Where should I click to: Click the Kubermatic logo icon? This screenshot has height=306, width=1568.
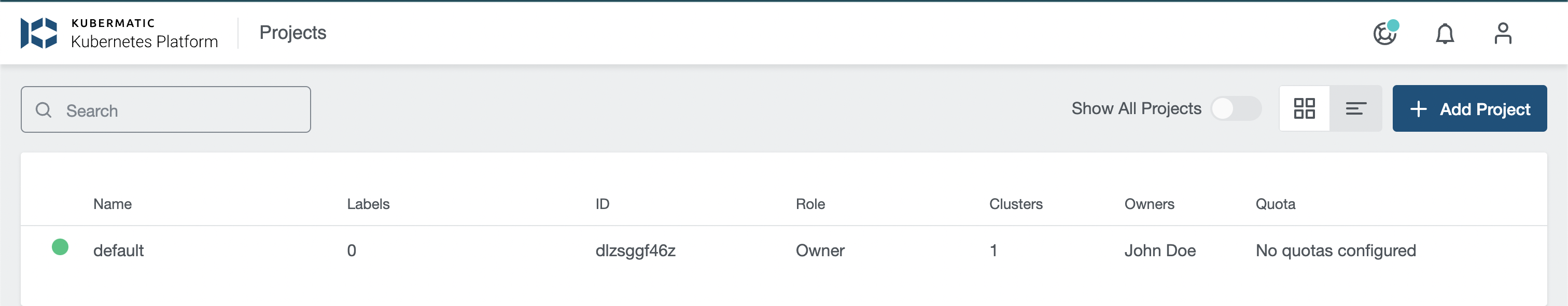coord(39,33)
